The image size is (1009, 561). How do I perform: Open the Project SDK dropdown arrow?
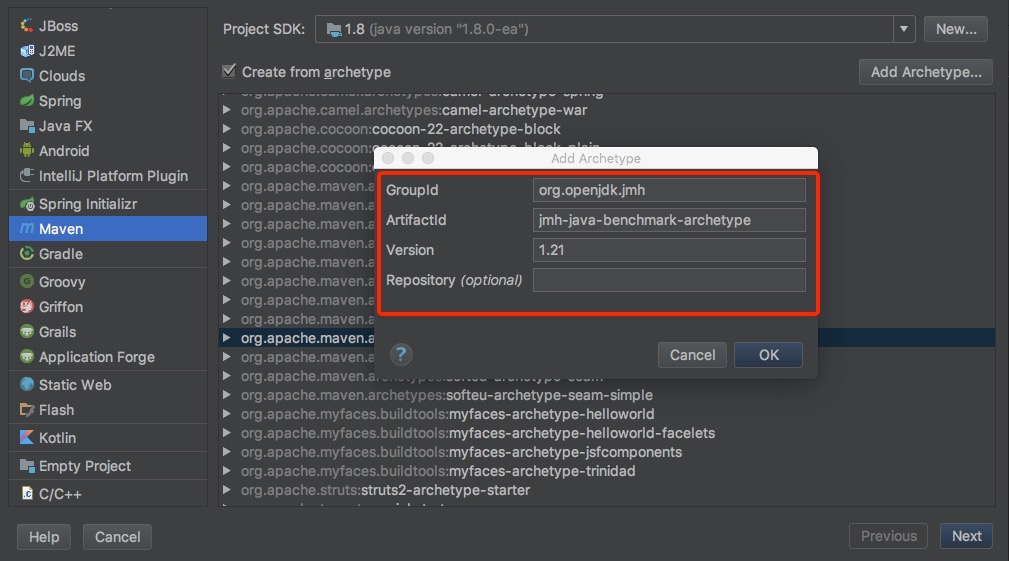[x=903, y=29]
